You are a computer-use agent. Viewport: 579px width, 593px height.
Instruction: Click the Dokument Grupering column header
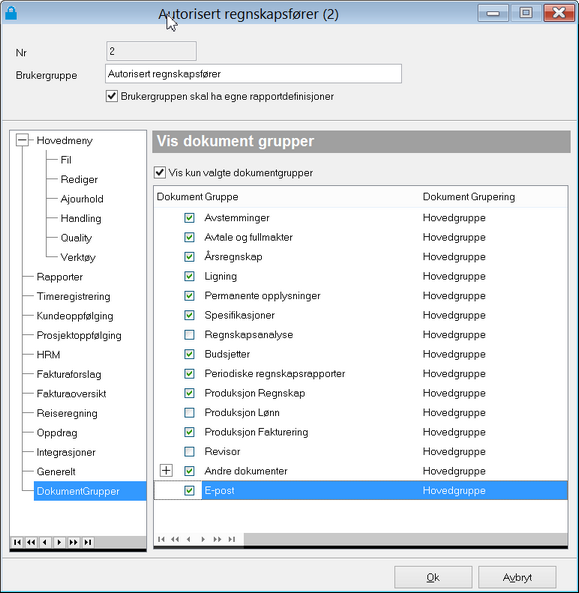[x=469, y=197]
